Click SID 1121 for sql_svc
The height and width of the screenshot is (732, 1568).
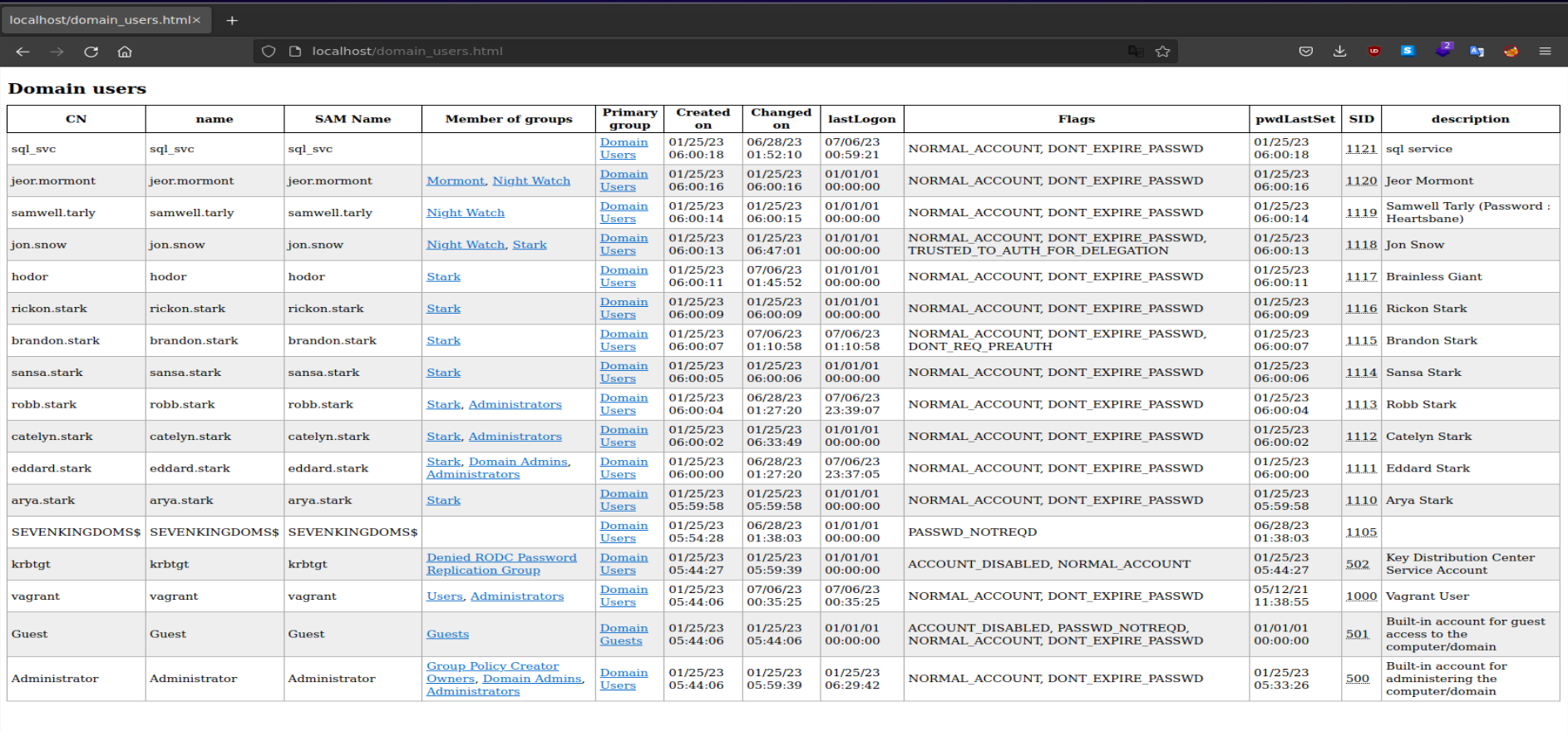click(x=1361, y=149)
